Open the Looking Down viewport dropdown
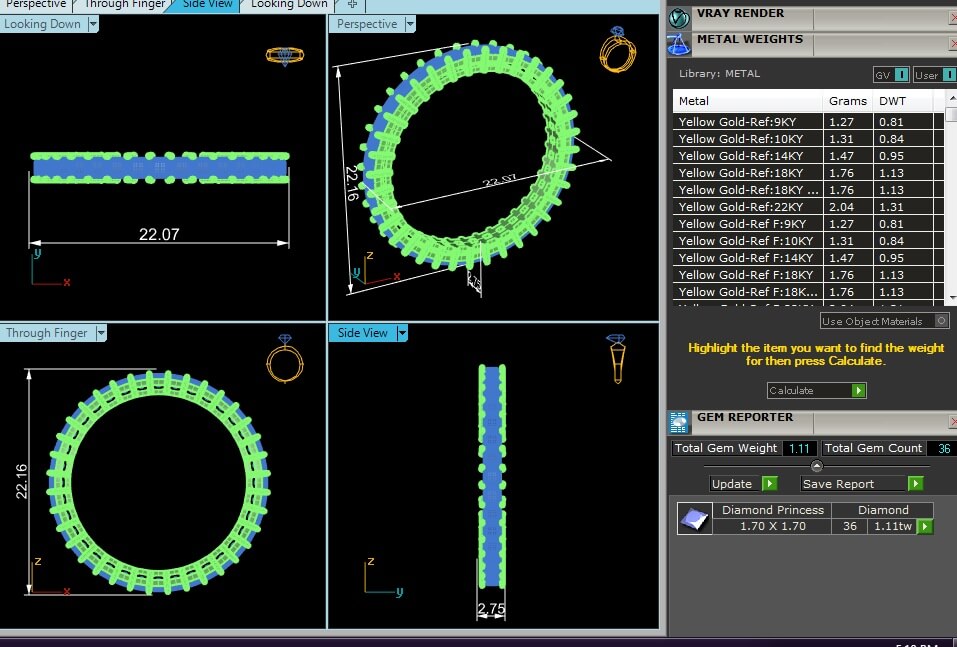This screenshot has height=647, width=957. 93,24
